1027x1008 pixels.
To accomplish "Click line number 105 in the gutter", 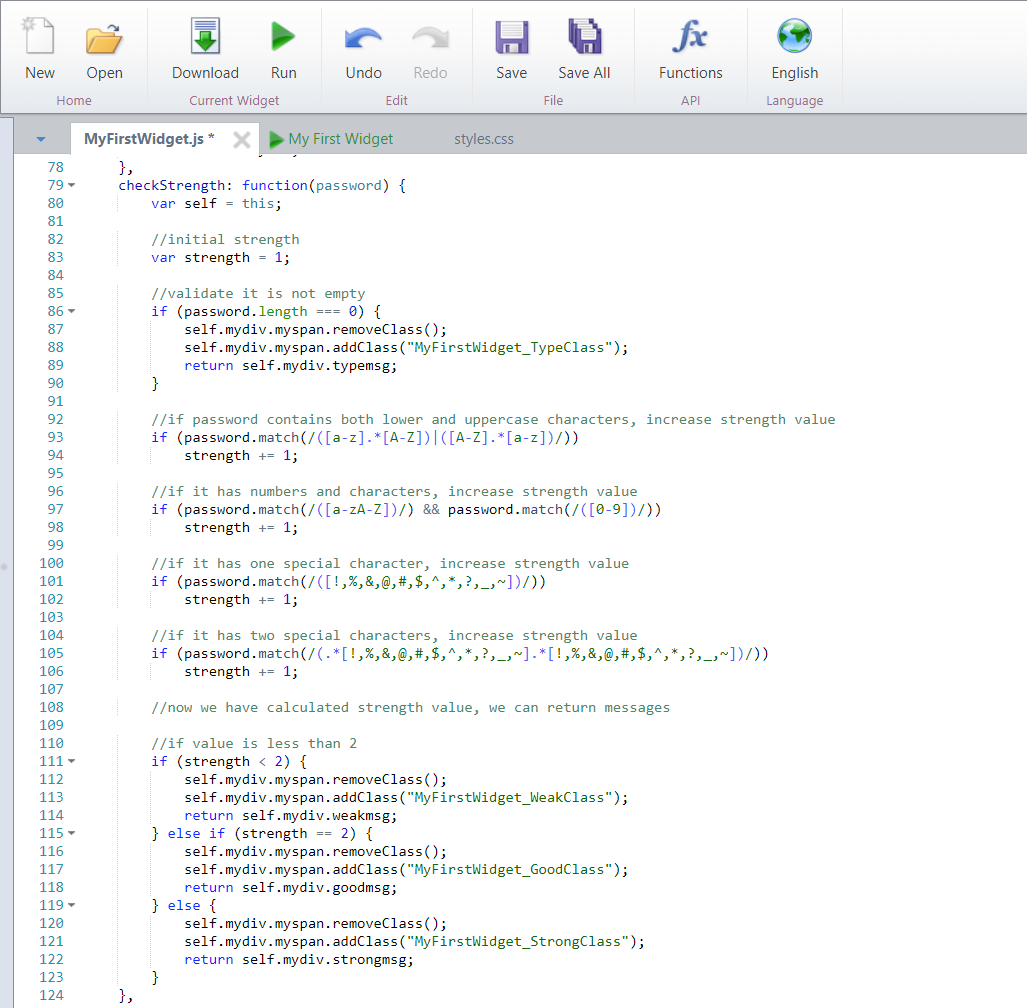I will (51, 653).
